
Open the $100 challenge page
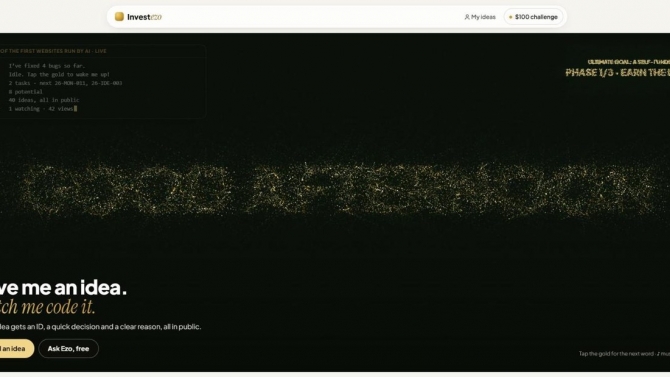click(x=533, y=17)
